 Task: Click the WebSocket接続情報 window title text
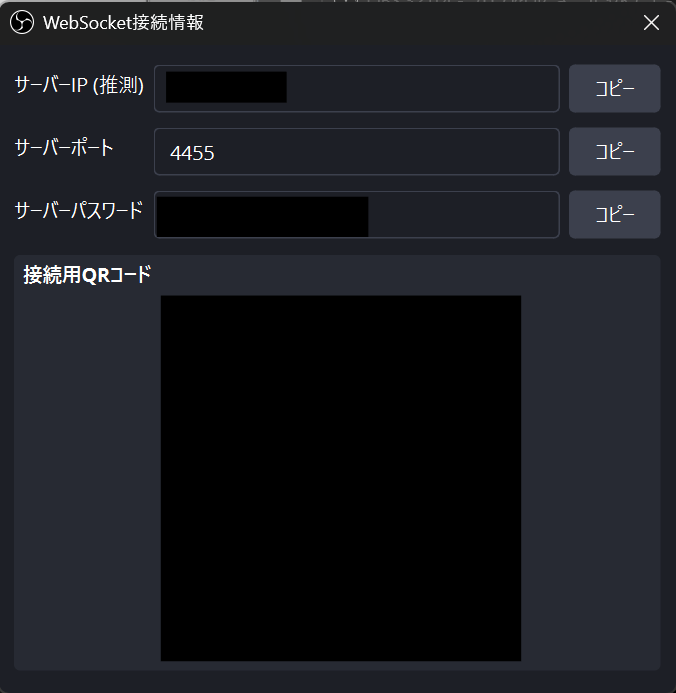[123, 23]
